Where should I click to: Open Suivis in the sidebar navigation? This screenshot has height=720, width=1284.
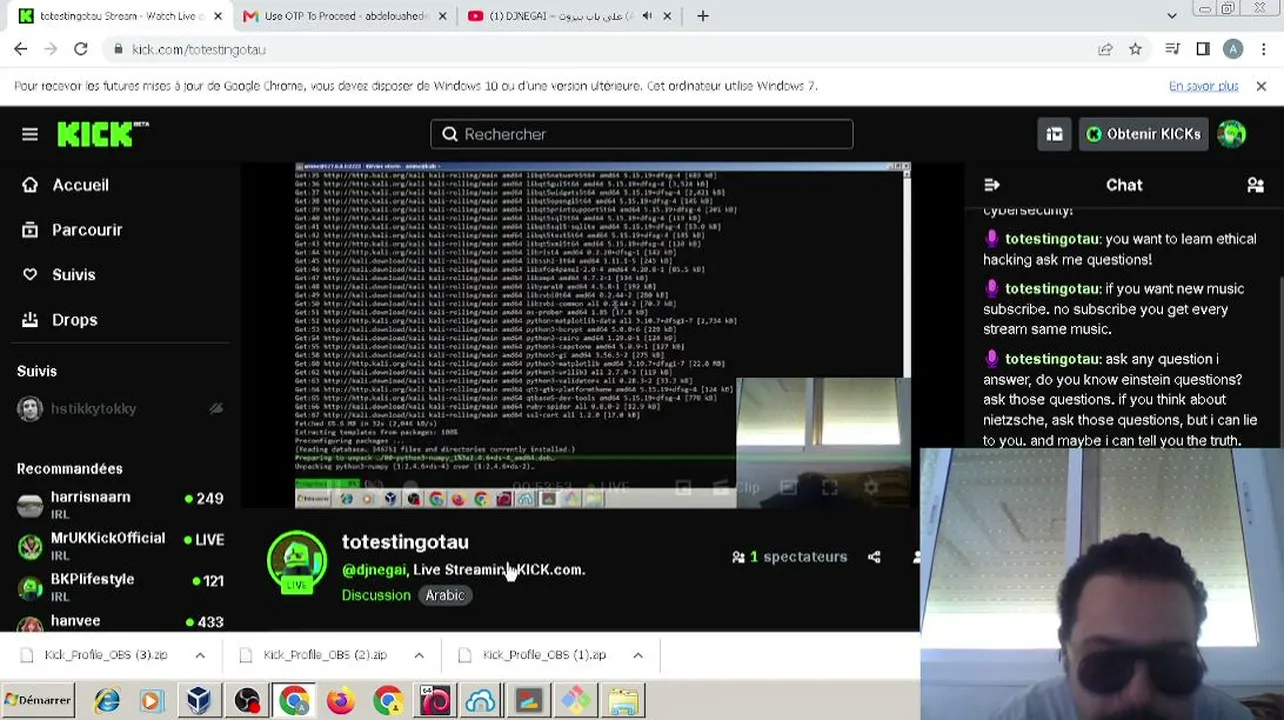pyautogui.click(x=59, y=275)
